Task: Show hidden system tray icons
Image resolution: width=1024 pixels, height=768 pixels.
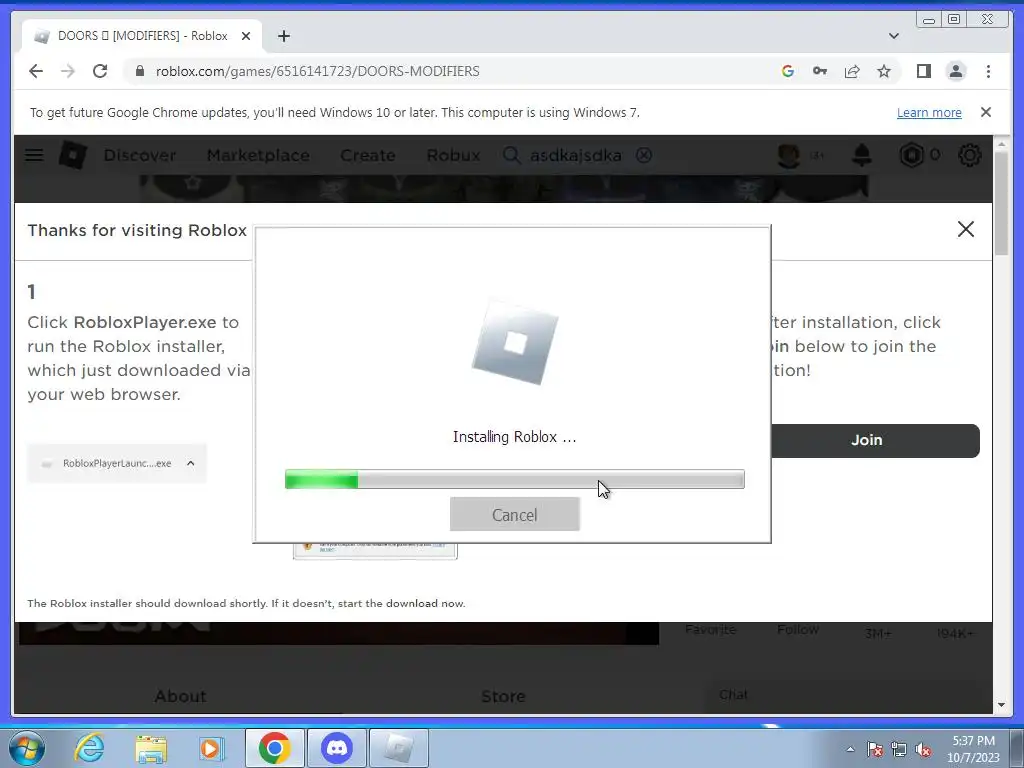Action: [850, 749]
